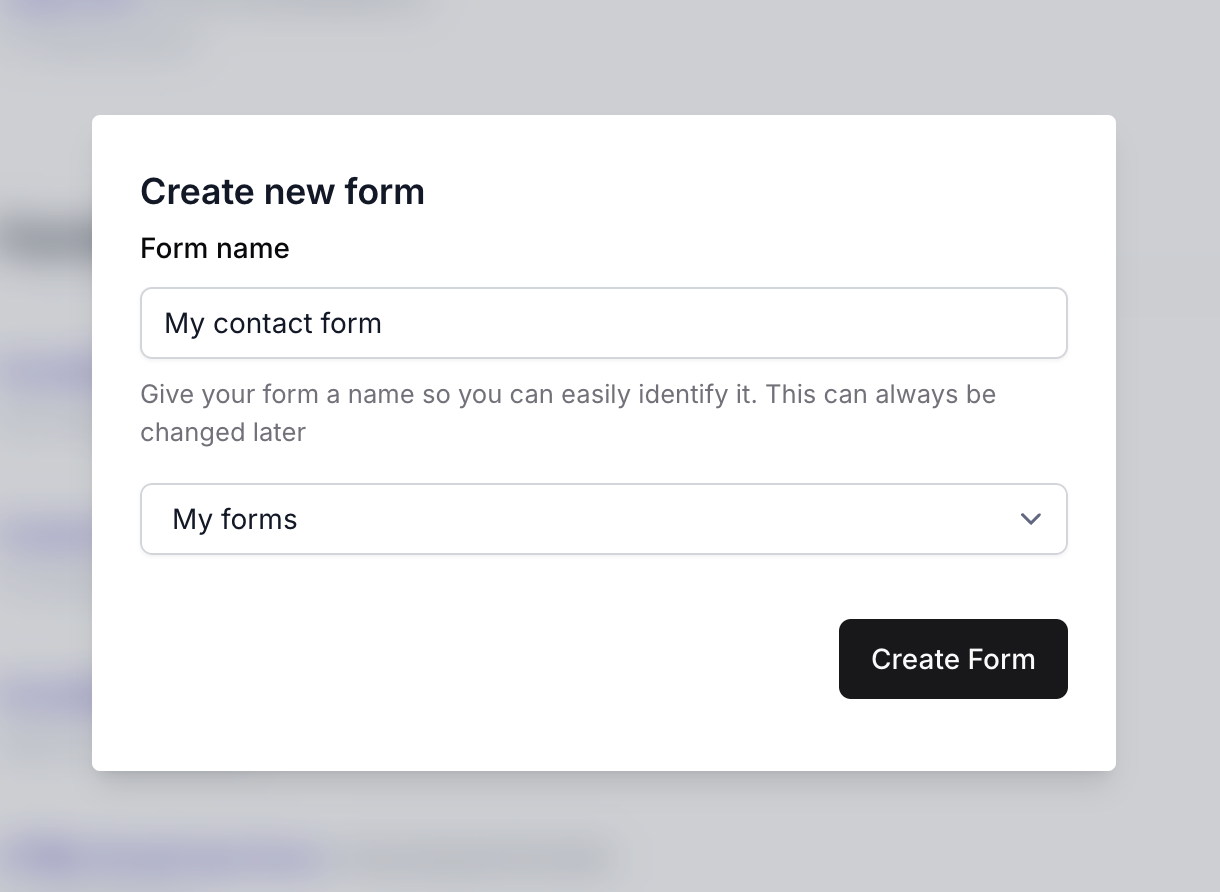Screen dimensions: 1220x892
Task: Select the text 'My contact form'
Action: [272, 322]
